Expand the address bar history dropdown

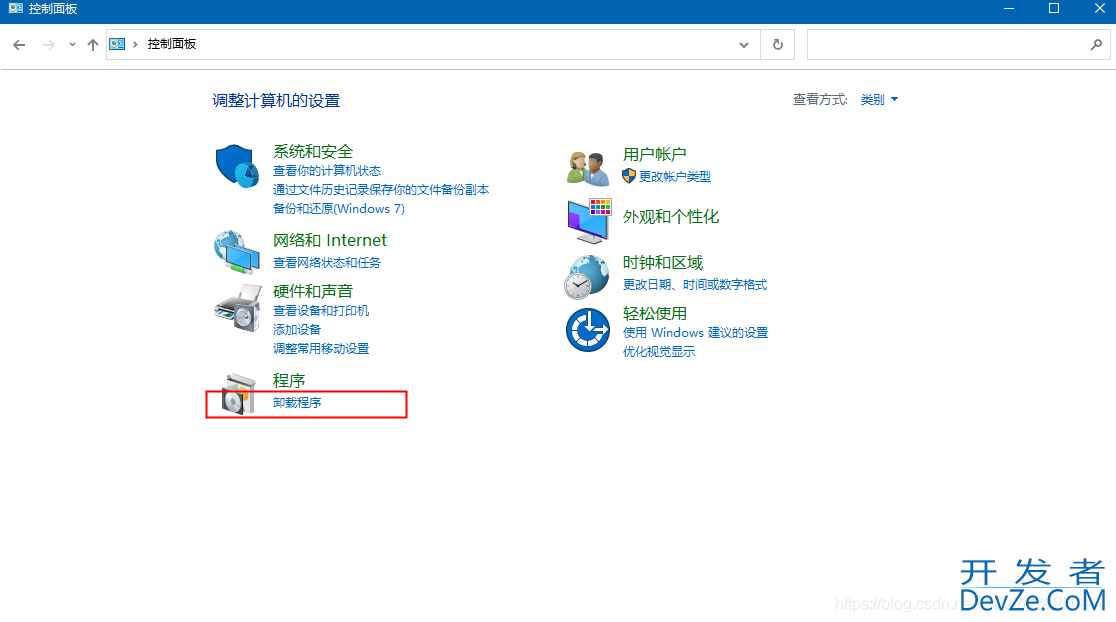(744, 45)
